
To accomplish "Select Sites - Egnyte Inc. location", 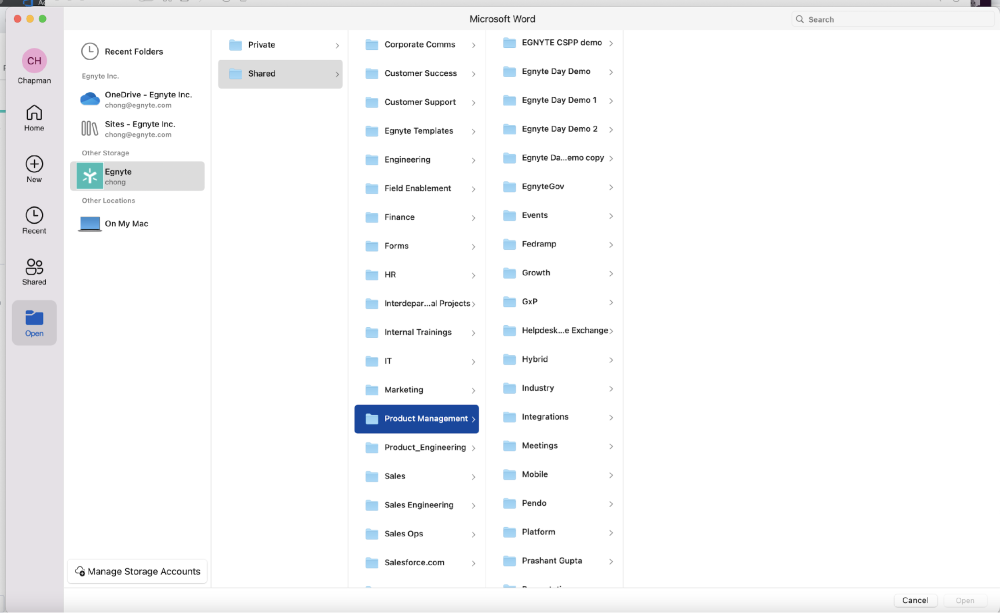I will point(137,128).
